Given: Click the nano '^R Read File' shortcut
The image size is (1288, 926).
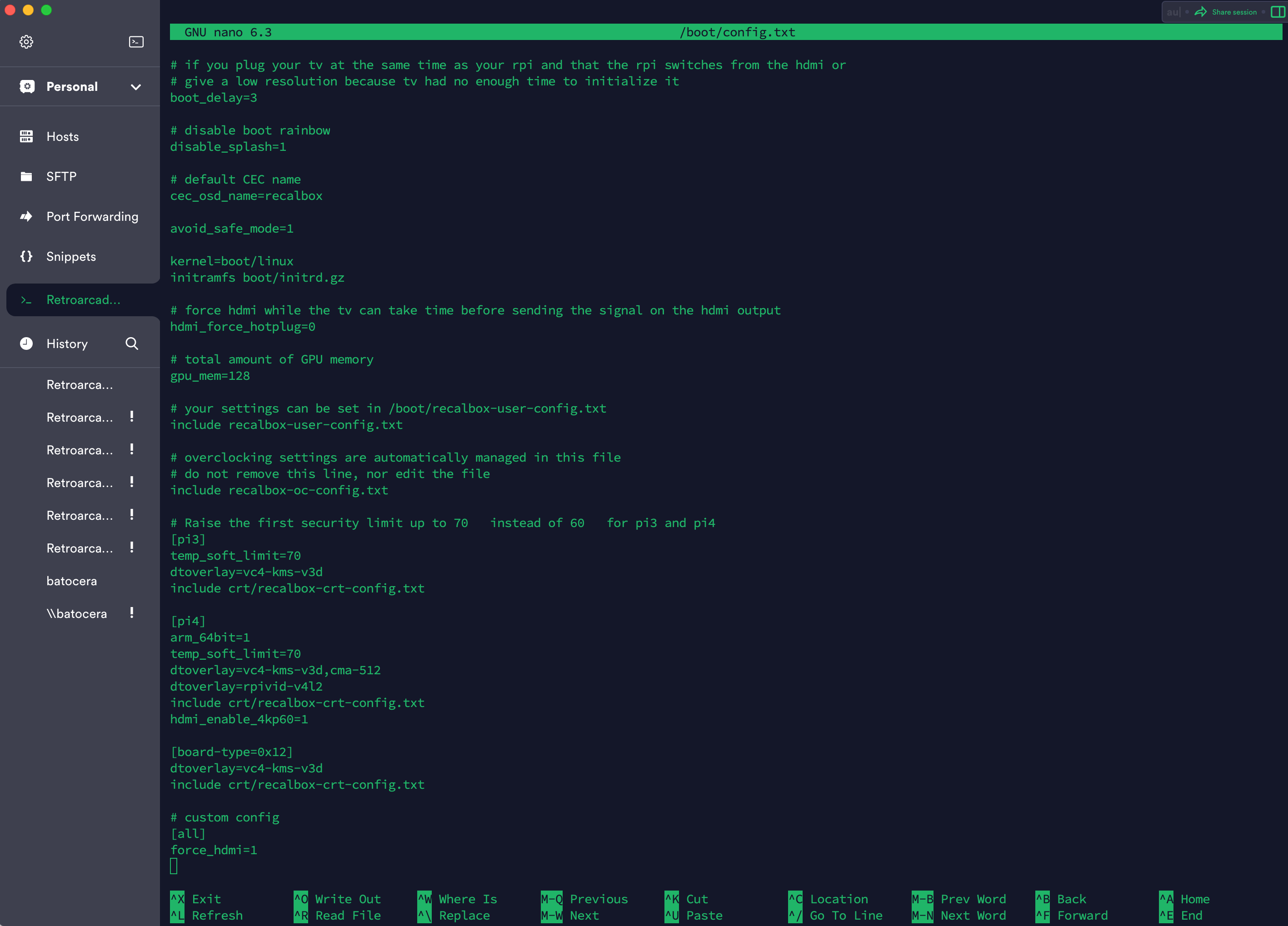Looking at the screenshot, I should (x=337, y=915).
